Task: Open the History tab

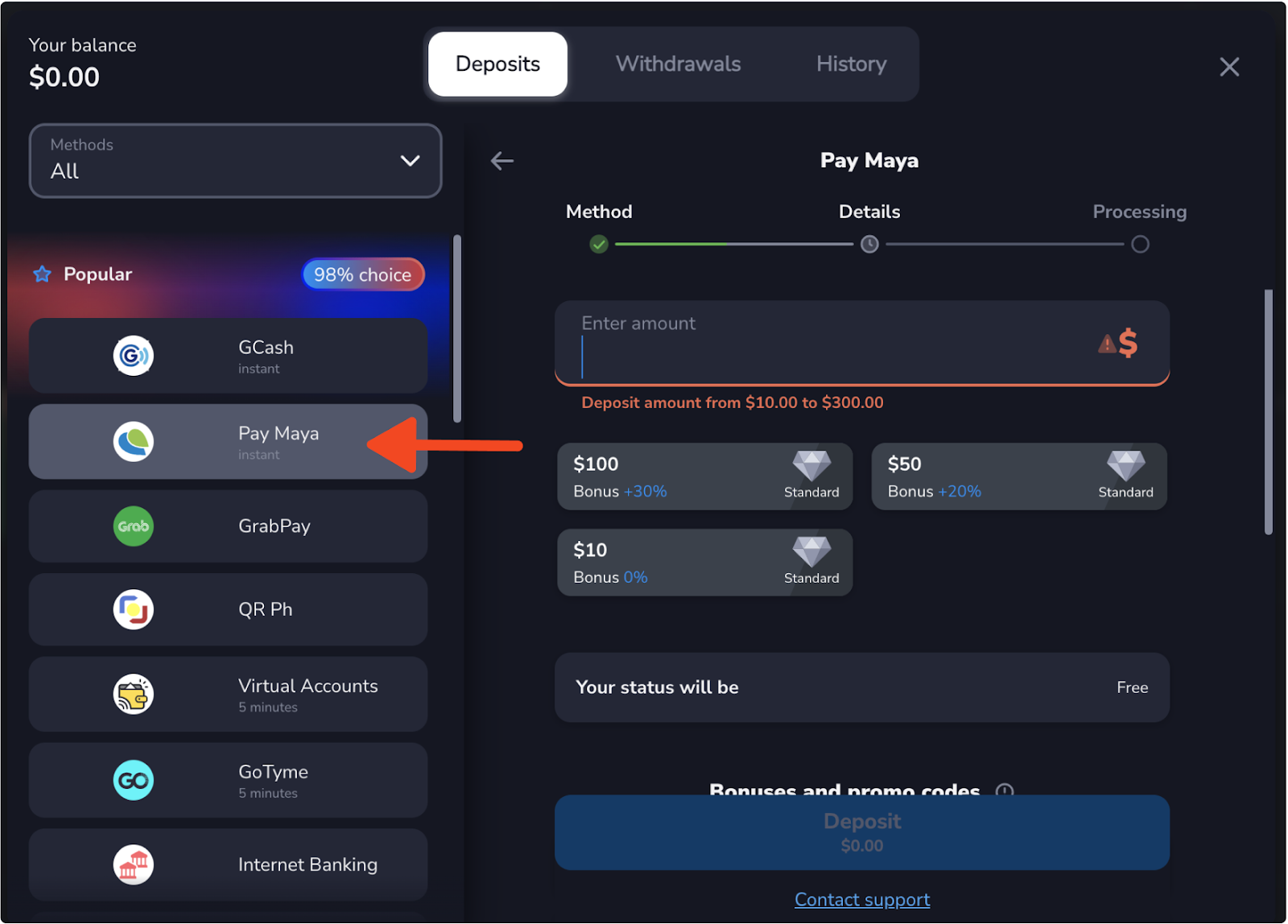Action: tap(851, 64)
